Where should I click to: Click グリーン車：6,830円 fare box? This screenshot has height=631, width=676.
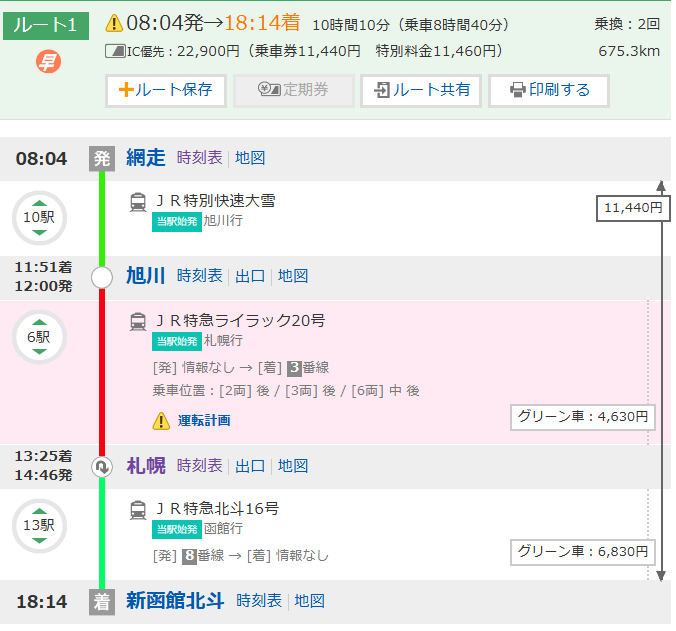582,552
